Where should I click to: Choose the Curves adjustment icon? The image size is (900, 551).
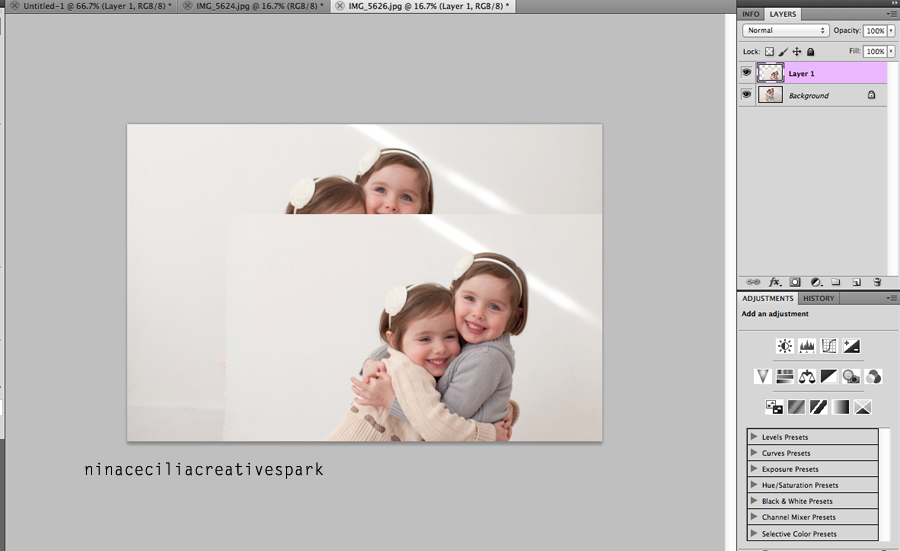click(829, 346)
